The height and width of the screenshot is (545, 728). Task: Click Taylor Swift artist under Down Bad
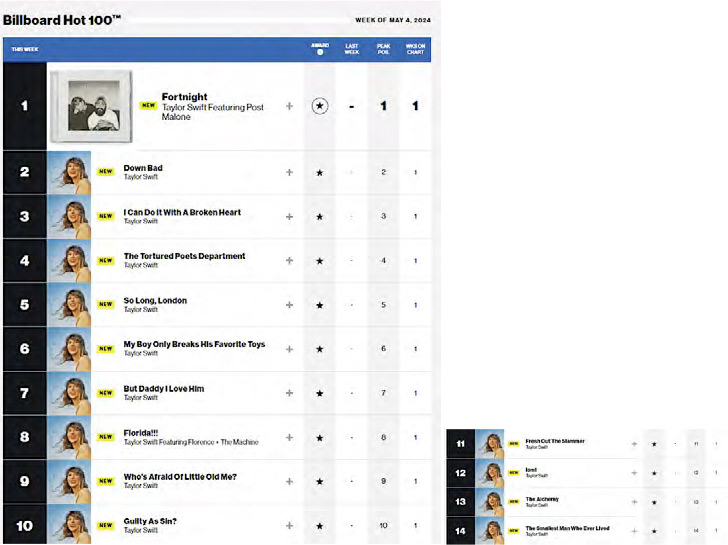(x=141, y=177)
